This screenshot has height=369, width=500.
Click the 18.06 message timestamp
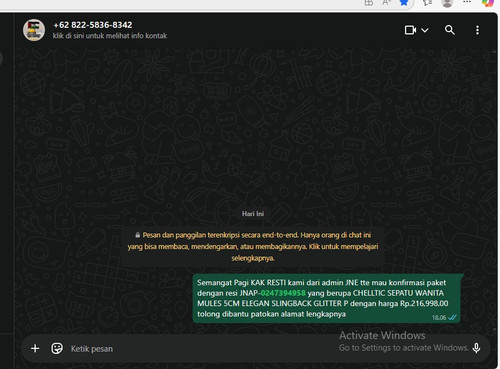pyautogui.click(x=439, y=318)
